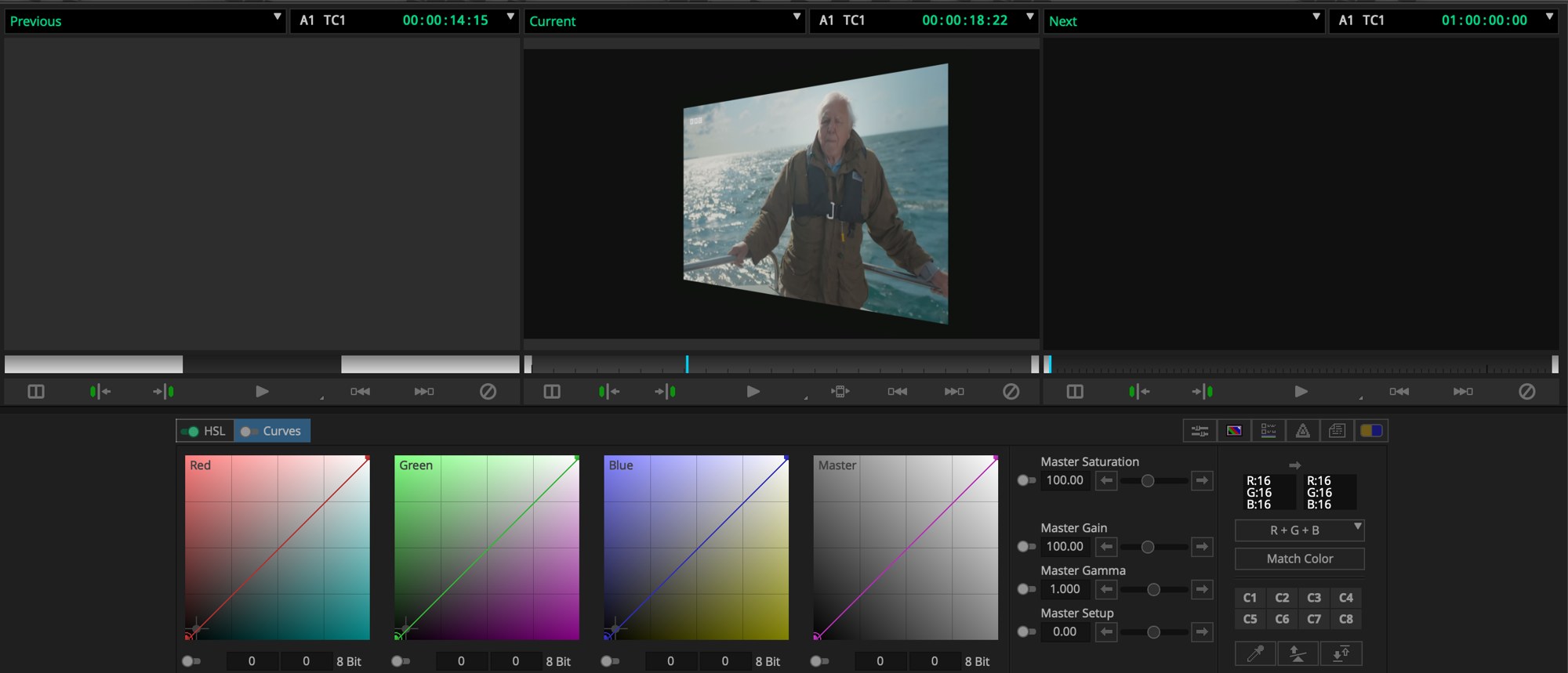Click the C1 color bucket
Image resolution: width=1568 pixels, height=673 pixels.
pyautogui.click(x=1250, y=597)
